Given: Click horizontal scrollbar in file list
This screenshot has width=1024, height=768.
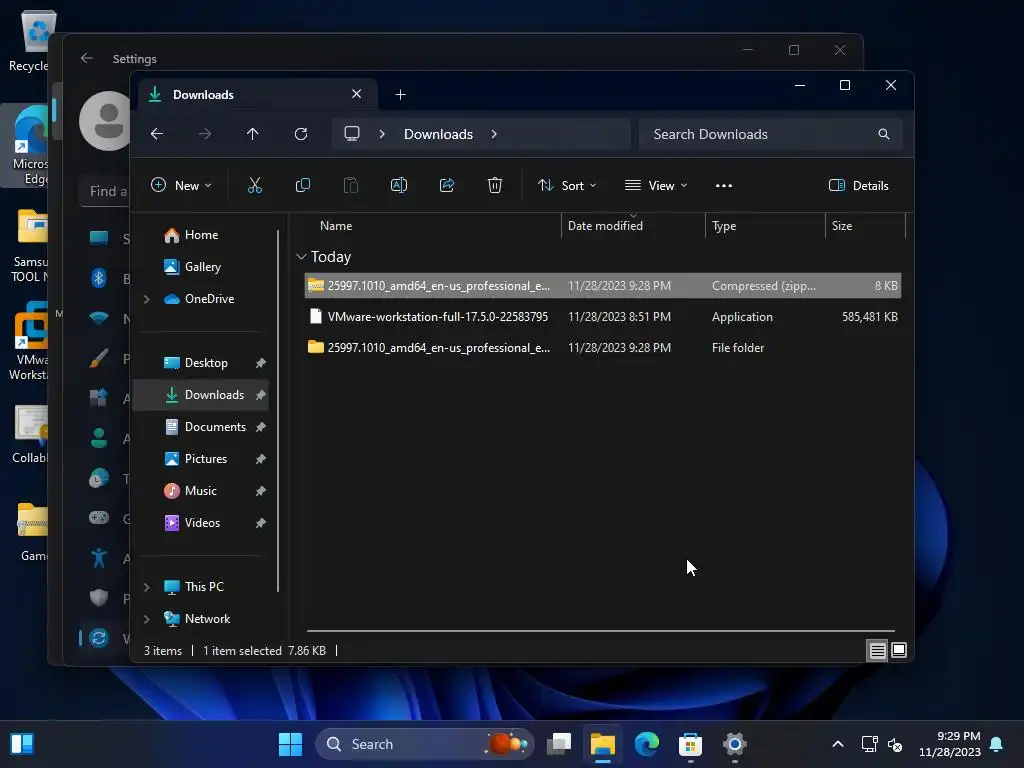Looking at the screenshot, I should coord(600,631).
